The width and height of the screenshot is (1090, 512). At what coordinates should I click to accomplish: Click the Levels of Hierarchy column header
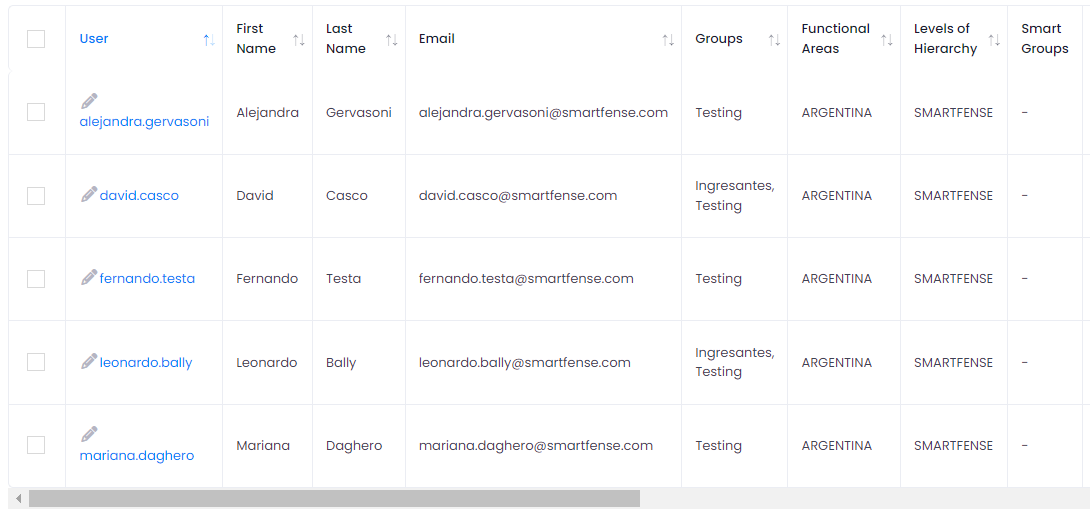[945, 39]
